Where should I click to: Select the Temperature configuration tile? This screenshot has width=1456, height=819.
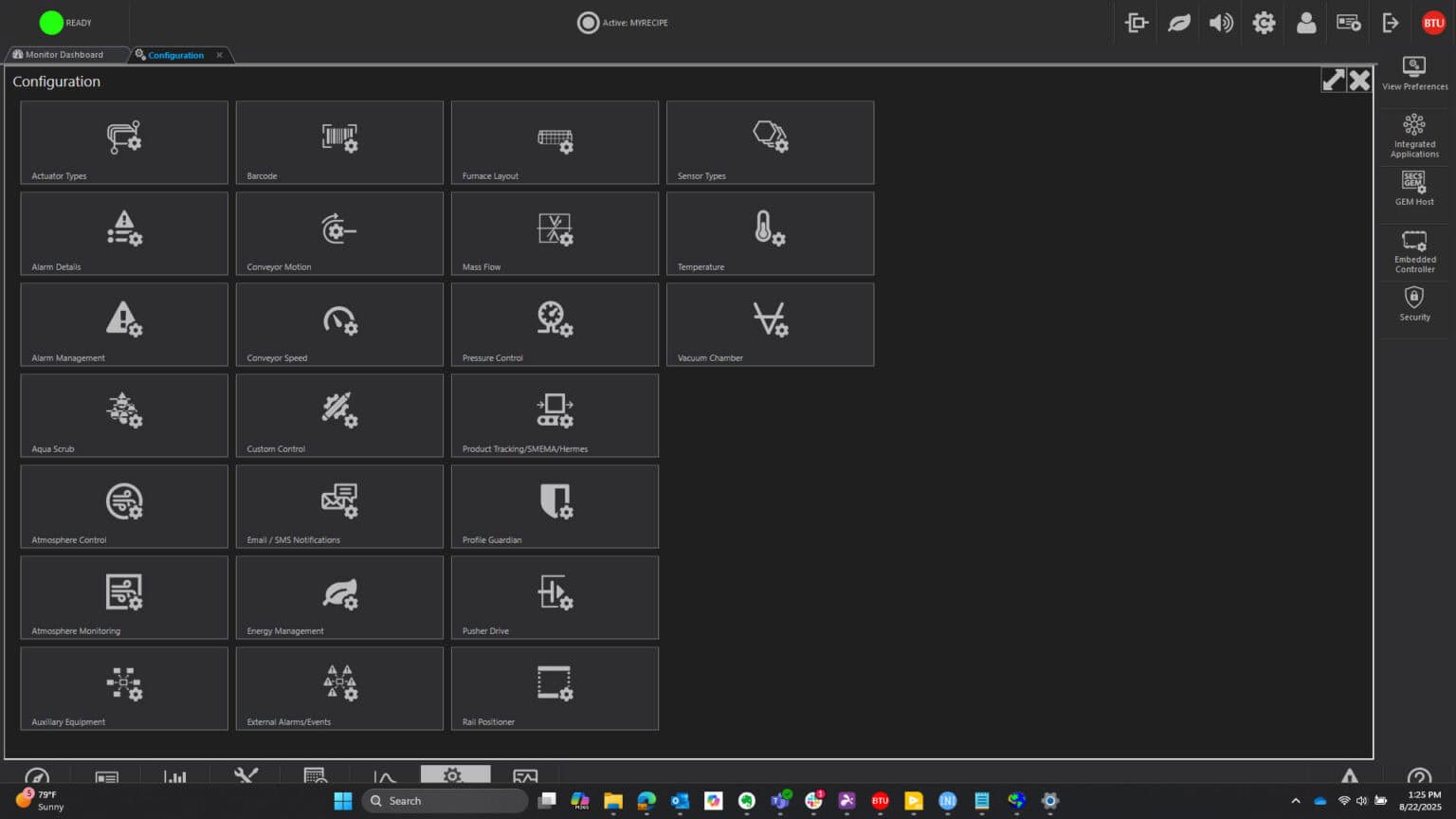click(x=770, y=233)
